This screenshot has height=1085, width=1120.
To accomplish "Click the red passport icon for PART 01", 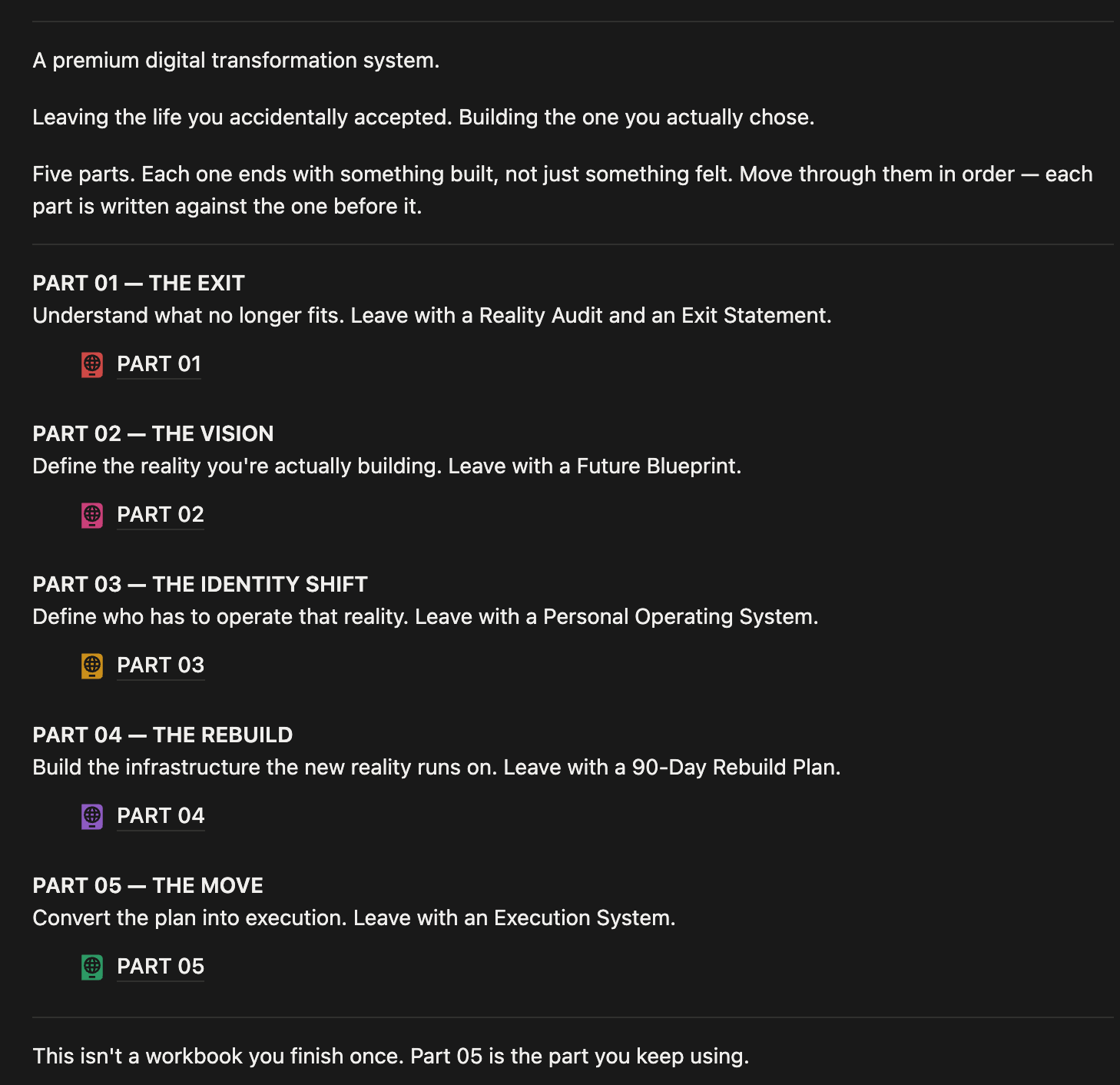I will tap(92, 364).
